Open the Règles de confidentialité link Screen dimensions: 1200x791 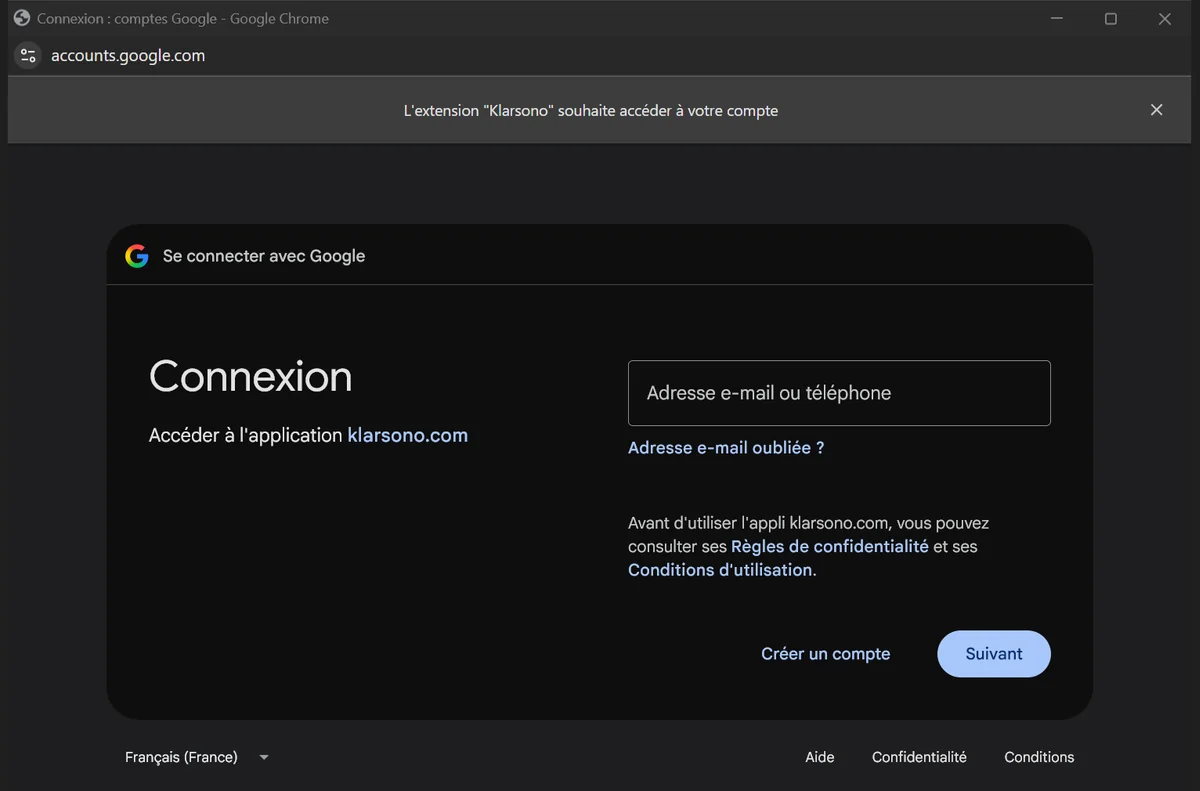click(x=830, y=546)
